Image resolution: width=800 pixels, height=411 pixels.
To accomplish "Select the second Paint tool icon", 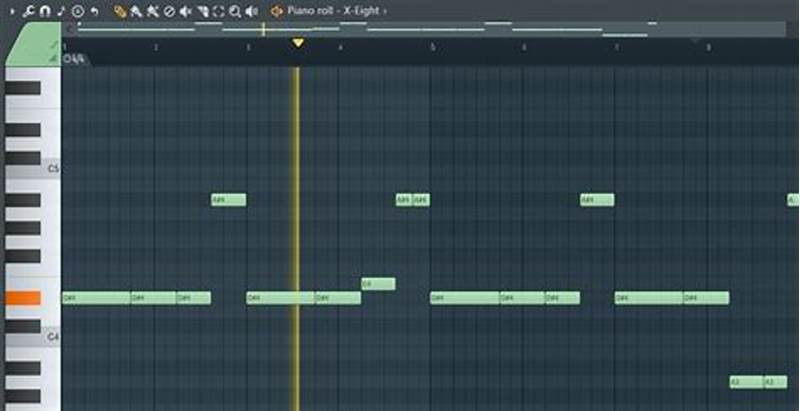I will pos(153,11).
